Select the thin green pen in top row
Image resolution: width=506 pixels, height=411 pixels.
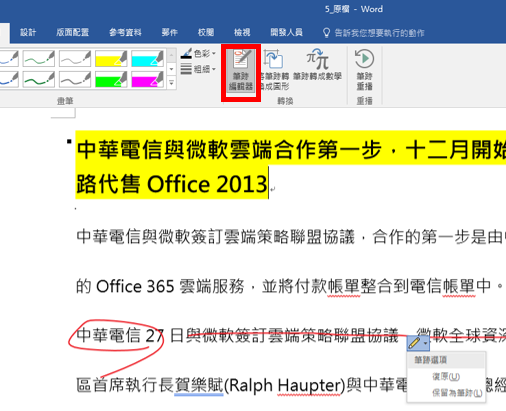coord(39,59)
